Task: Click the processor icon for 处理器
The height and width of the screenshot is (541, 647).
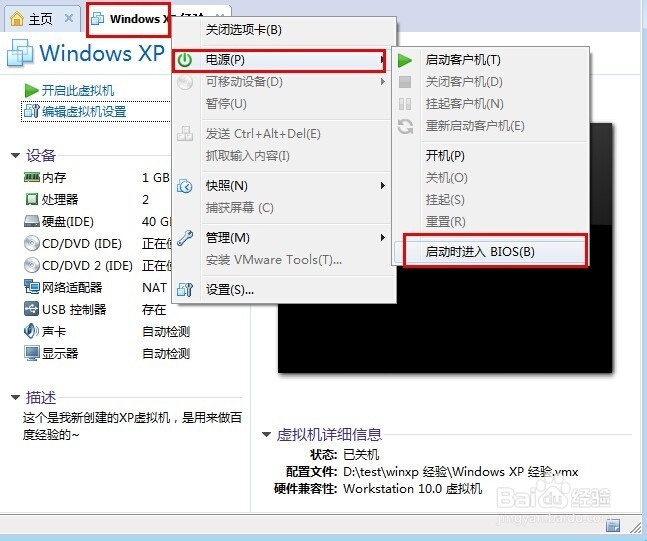Action: (32, 199)
